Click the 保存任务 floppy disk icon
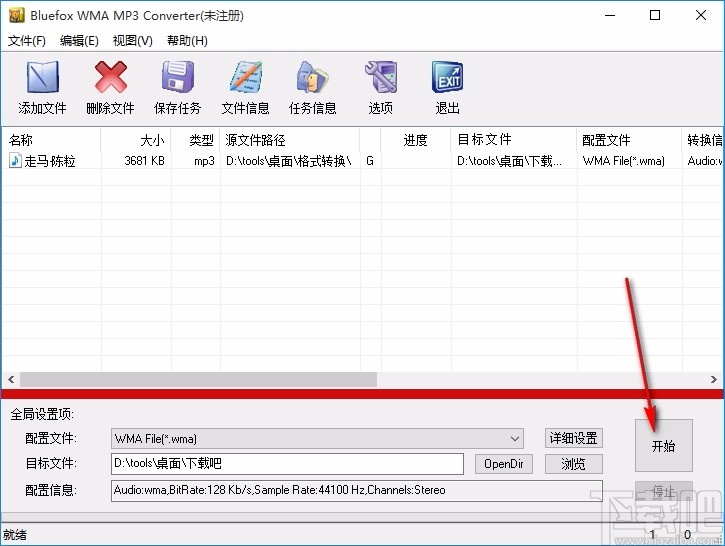This screenshot has height=546, width=725. click(178, 77)
